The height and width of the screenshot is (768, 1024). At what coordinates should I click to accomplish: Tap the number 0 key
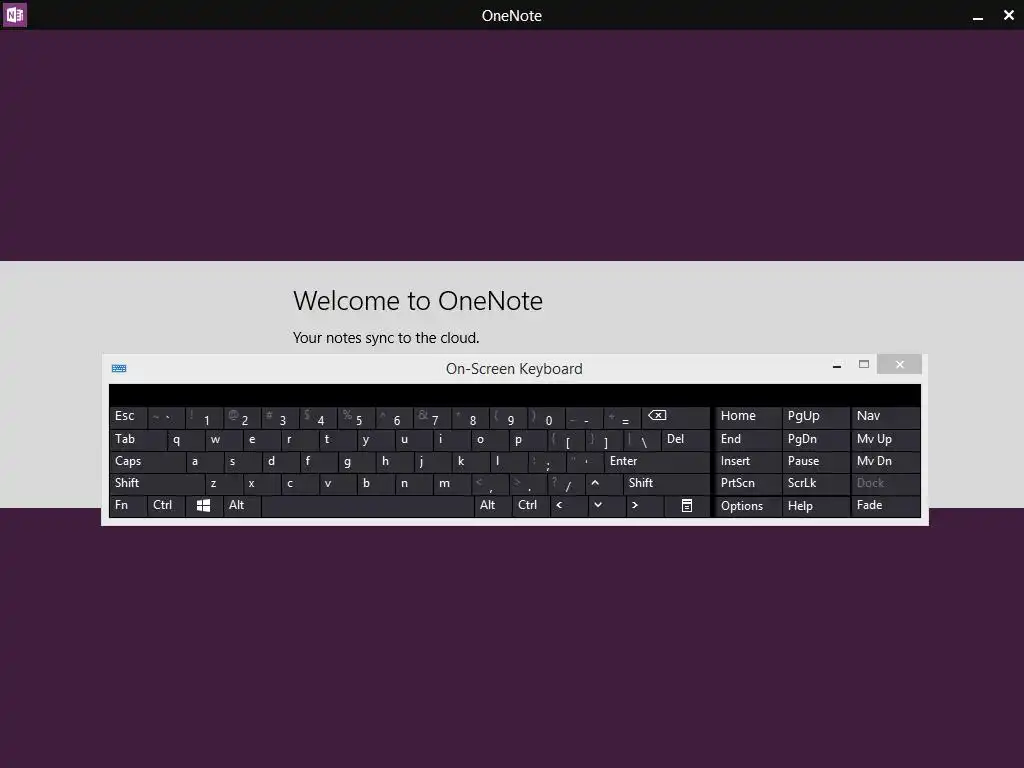pos(547,417)
